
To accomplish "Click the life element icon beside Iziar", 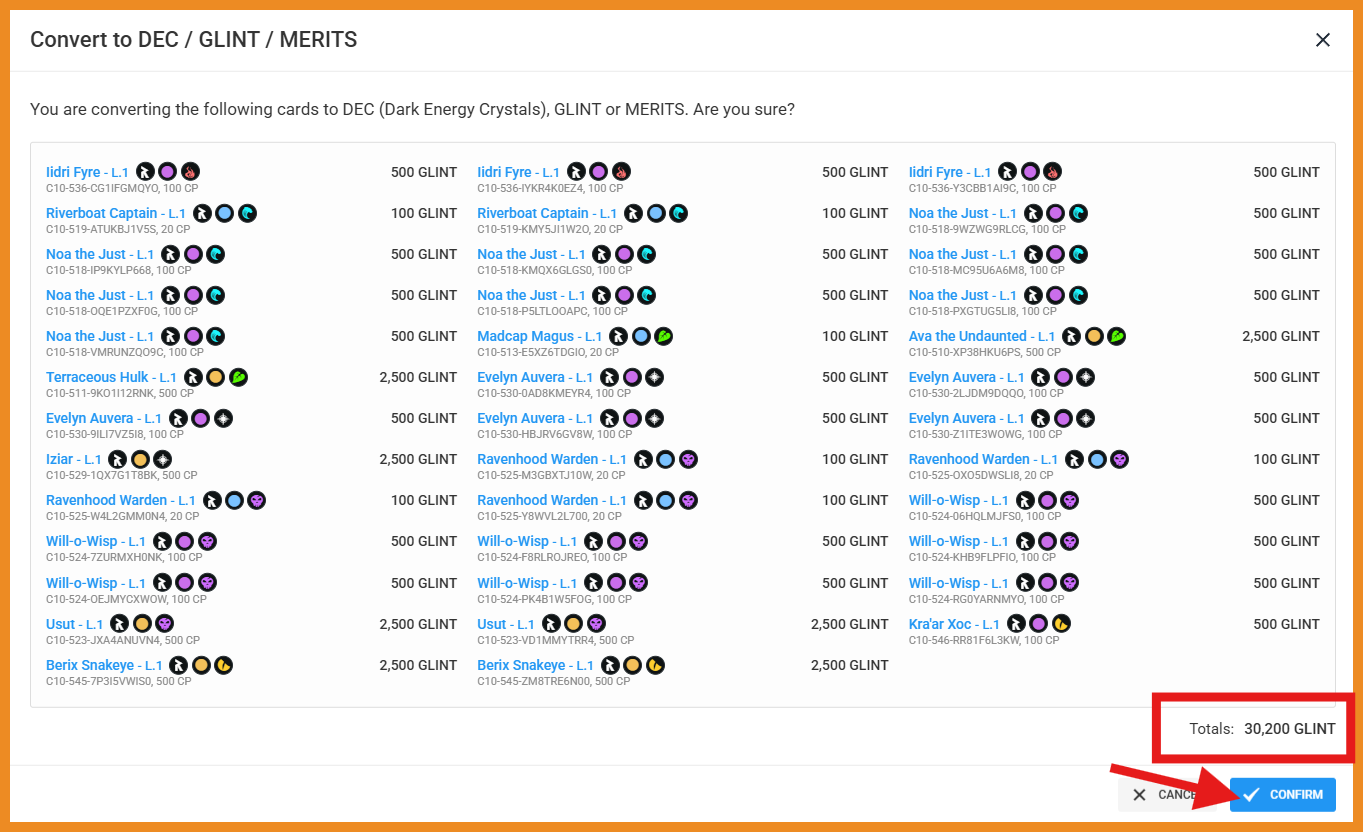I will click(x=162, y=460).
